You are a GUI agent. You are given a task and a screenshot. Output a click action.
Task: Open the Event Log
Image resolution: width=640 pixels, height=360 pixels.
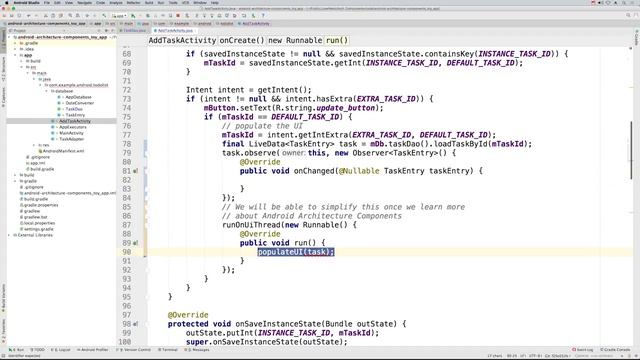[583, 350]
